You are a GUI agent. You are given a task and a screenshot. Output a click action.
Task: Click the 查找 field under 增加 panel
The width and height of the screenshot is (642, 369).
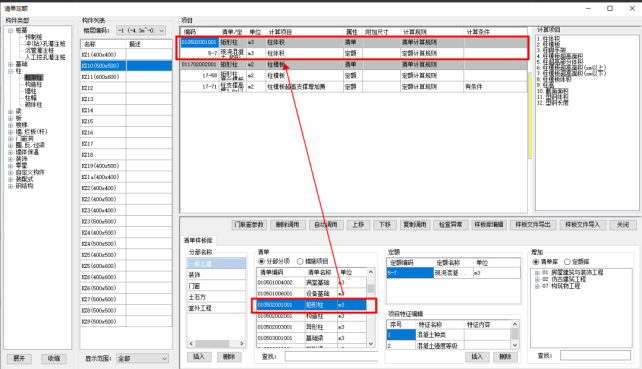click(x=595, y=355)
